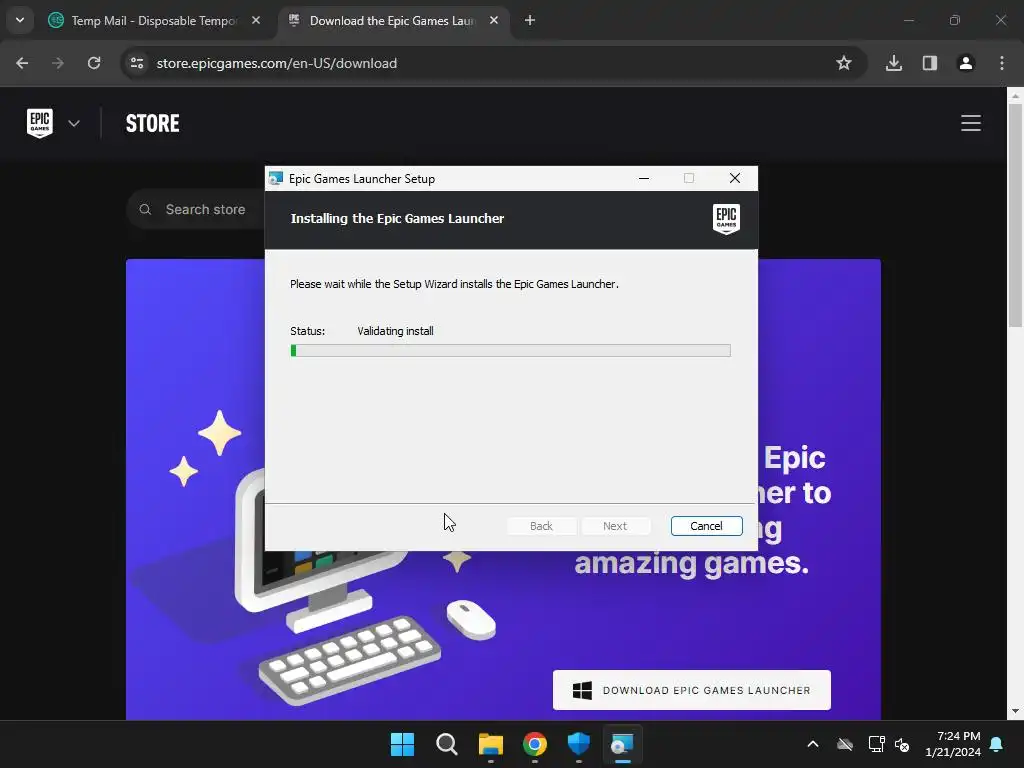Expand the dropdown next to Epic logo

point(74,123)
